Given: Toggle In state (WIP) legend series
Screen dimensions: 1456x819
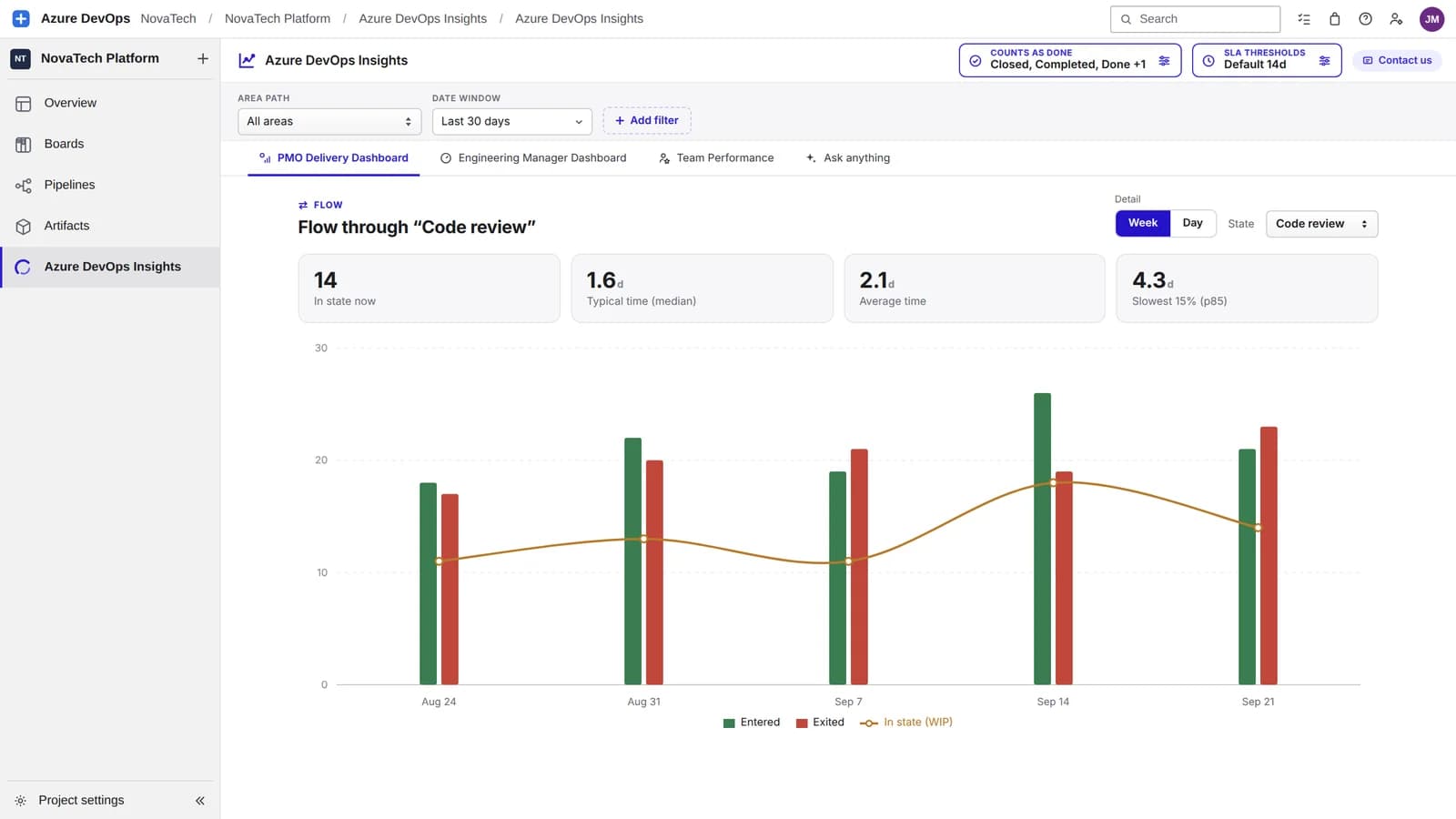Looking at the screenshot, I should [906, 723].
